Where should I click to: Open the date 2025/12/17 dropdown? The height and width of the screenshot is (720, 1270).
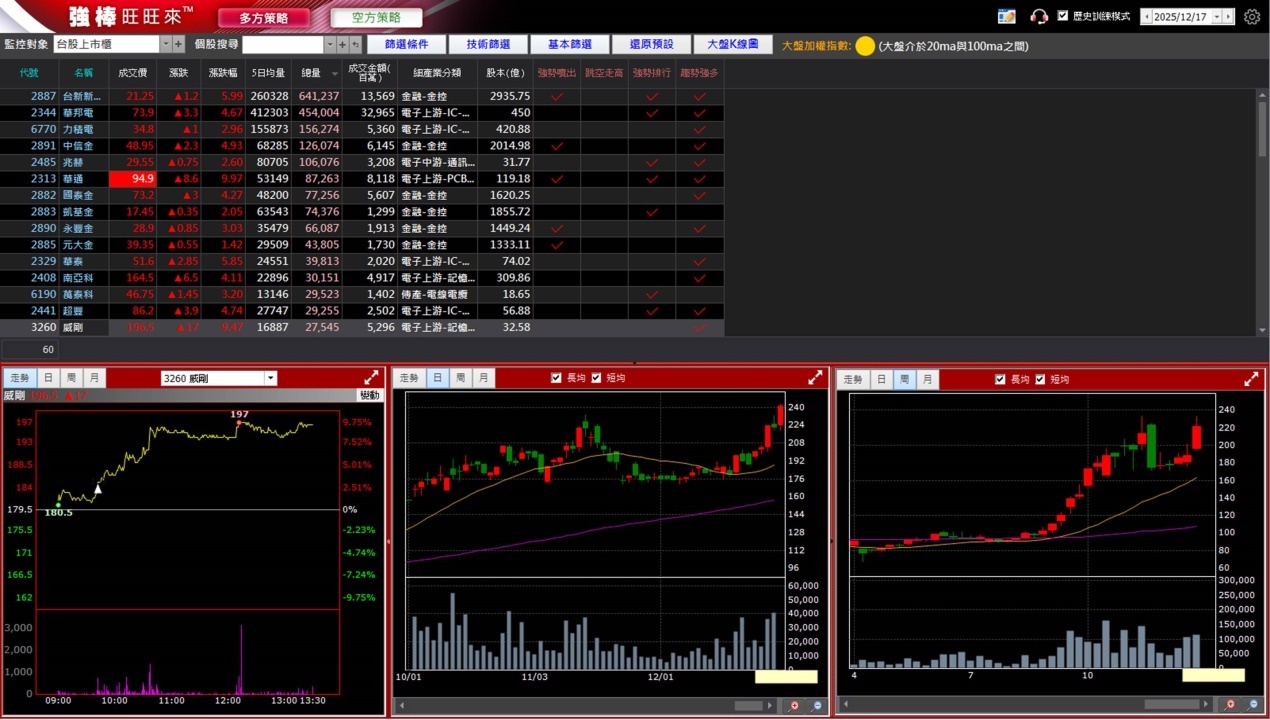(1215, 17)
